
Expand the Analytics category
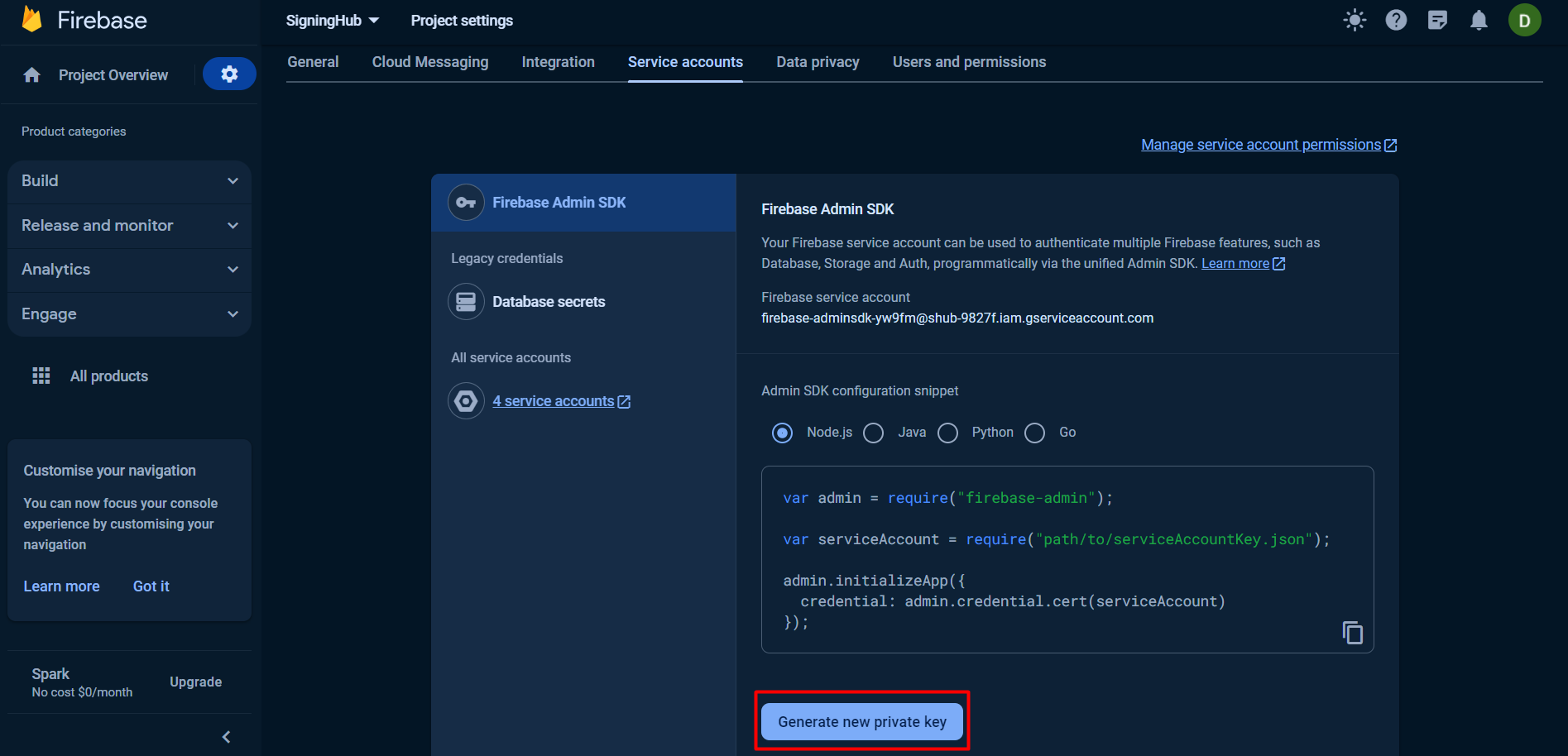point(129,269)
